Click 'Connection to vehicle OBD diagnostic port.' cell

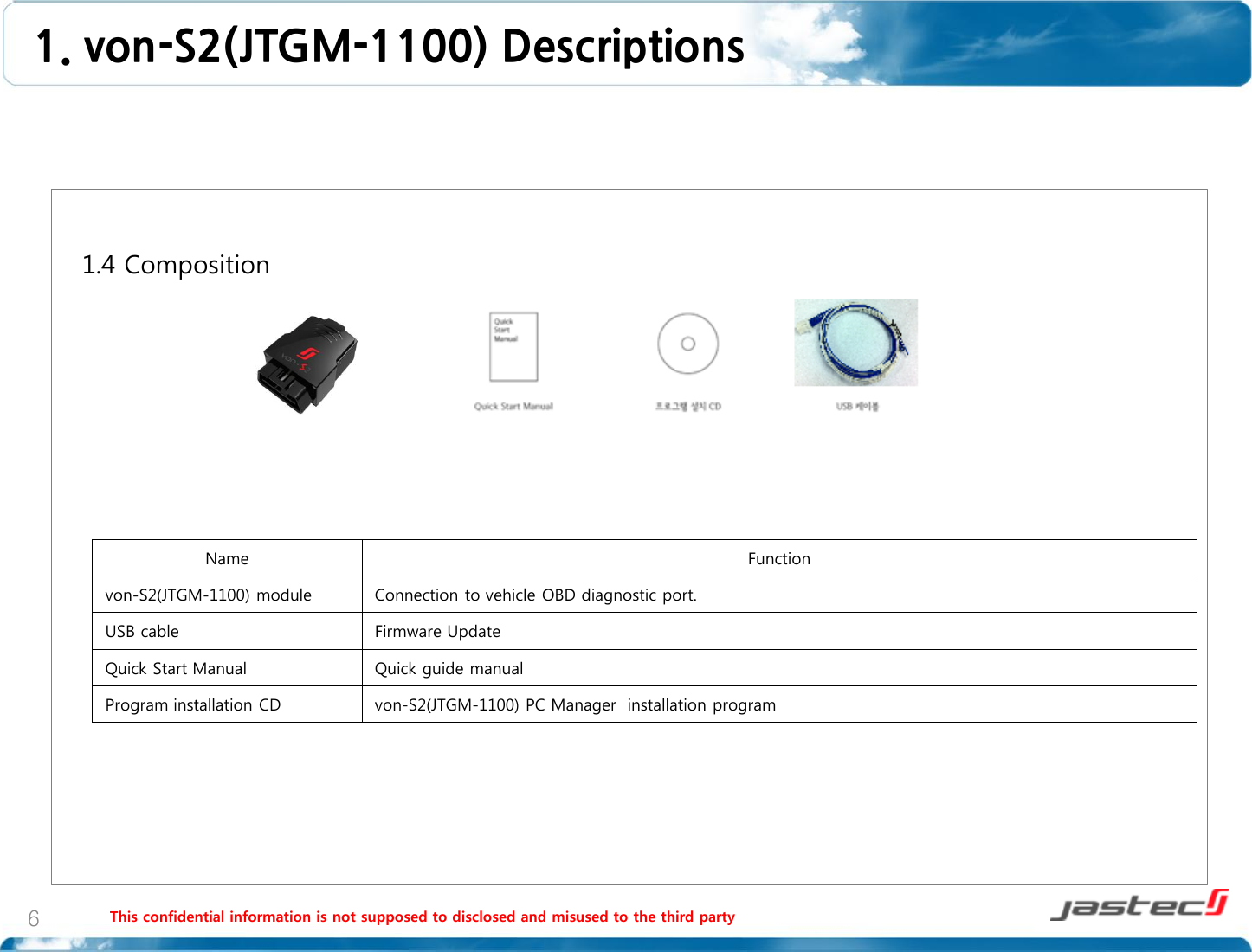click(x=779, y=595)
